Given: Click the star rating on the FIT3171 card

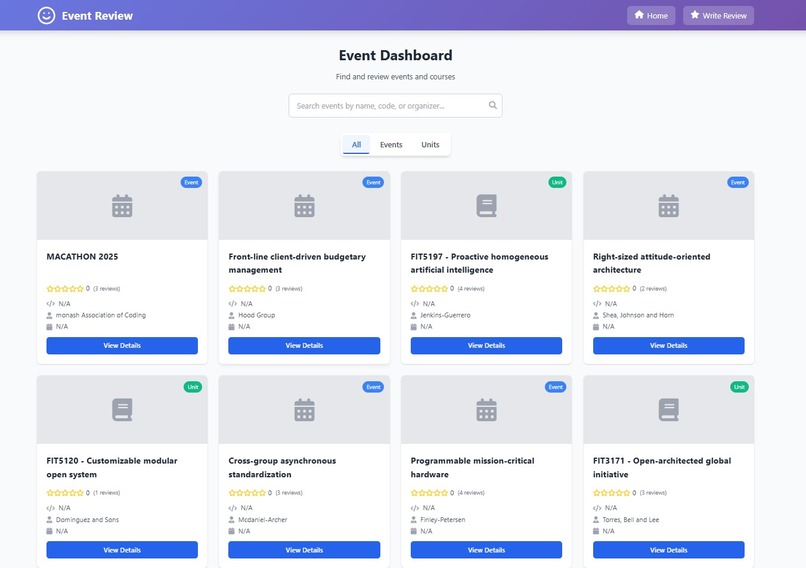Looking at the screenshot, I should 612,493.
